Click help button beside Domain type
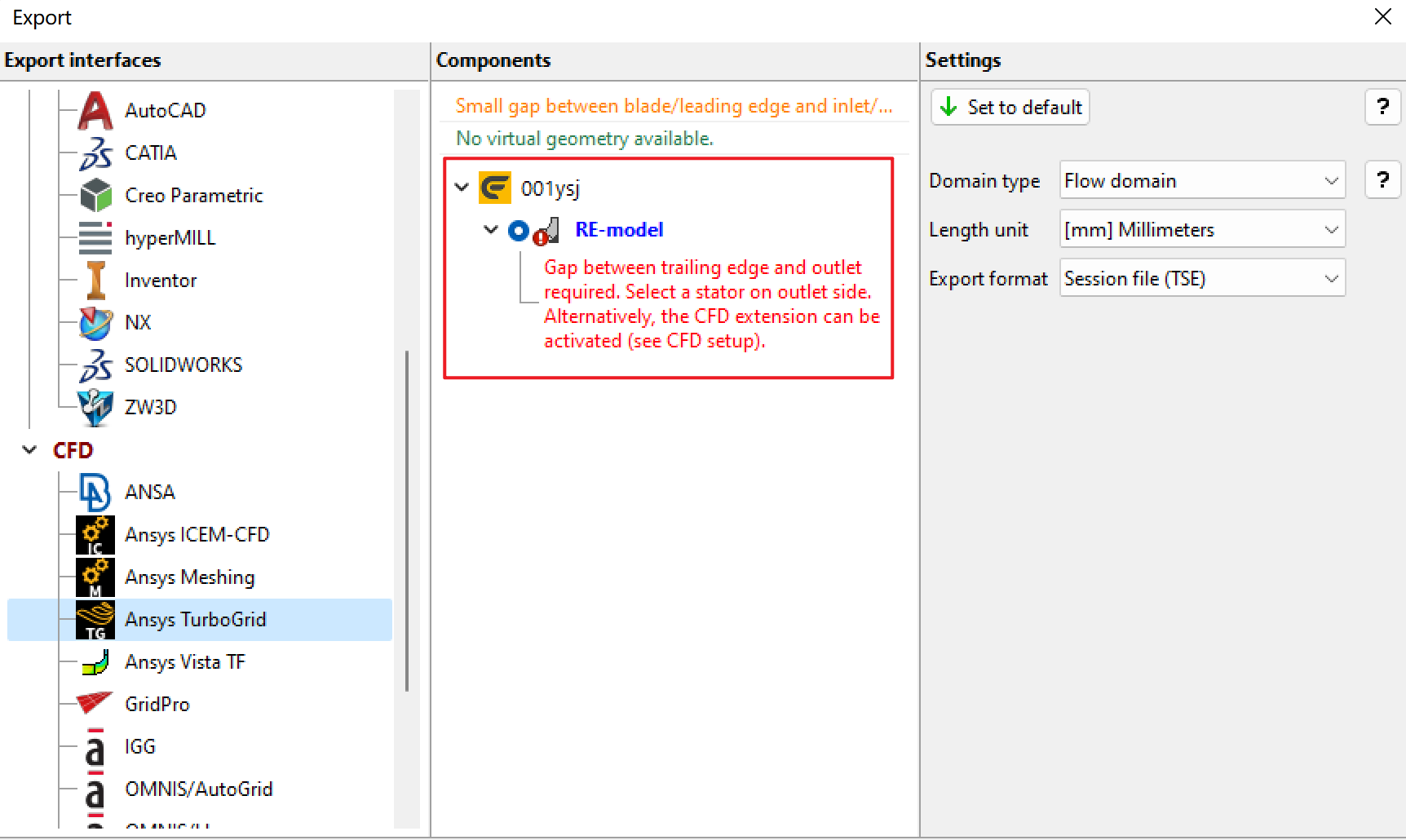The height and width of the screenshot is (840, 1406). tap(1382, 180)
